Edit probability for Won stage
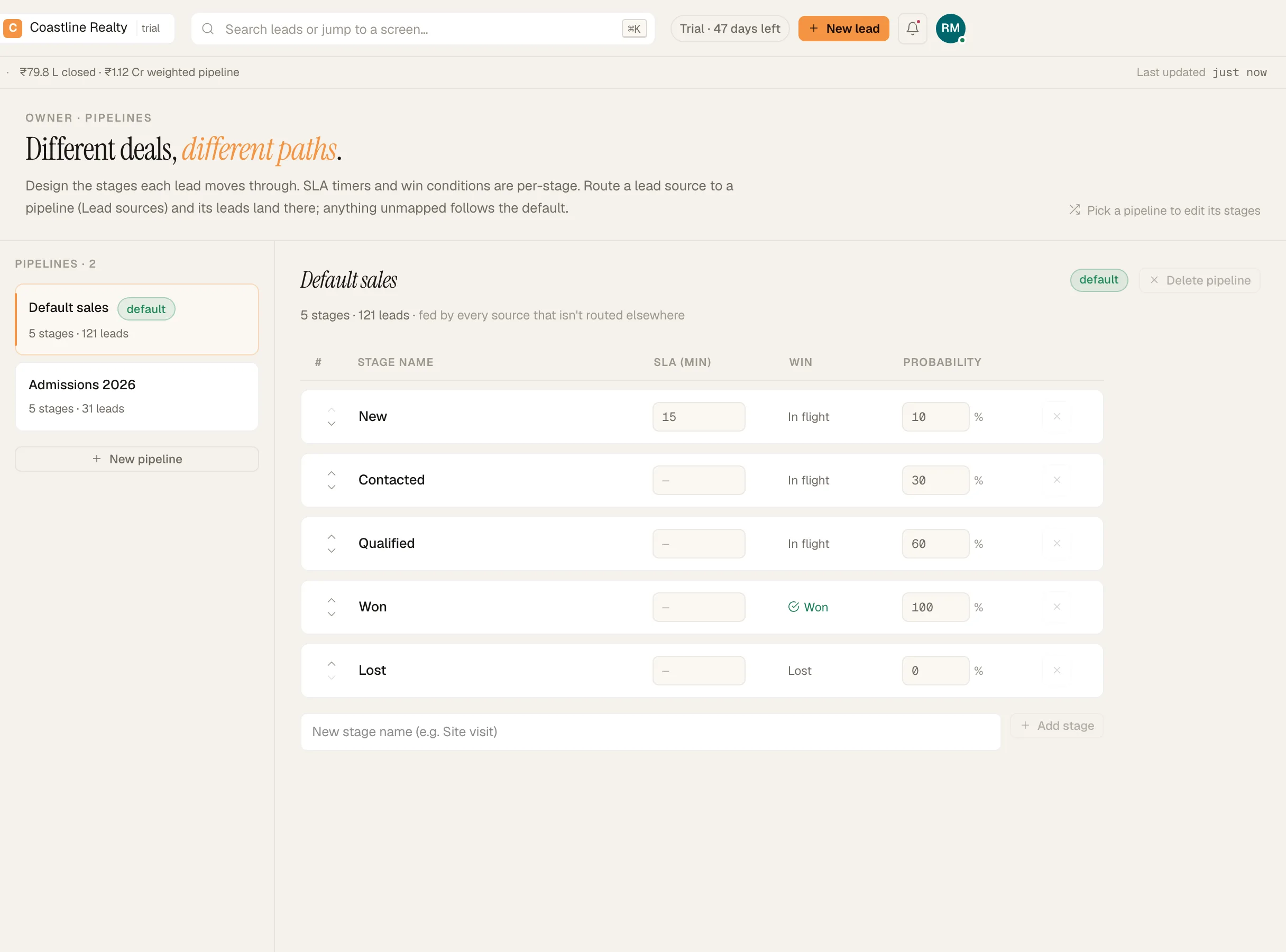The image size is (1286, 952). coord(935,607)
